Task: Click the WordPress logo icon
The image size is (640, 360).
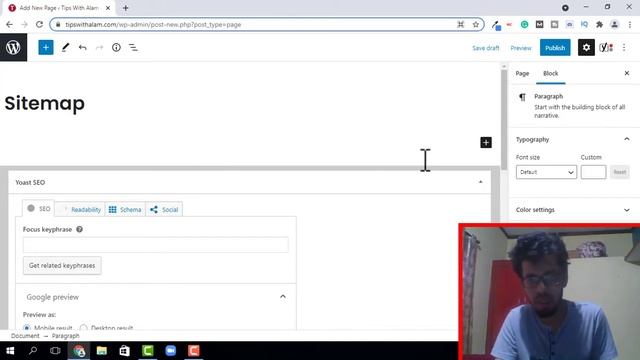Action: coord(13,48)
